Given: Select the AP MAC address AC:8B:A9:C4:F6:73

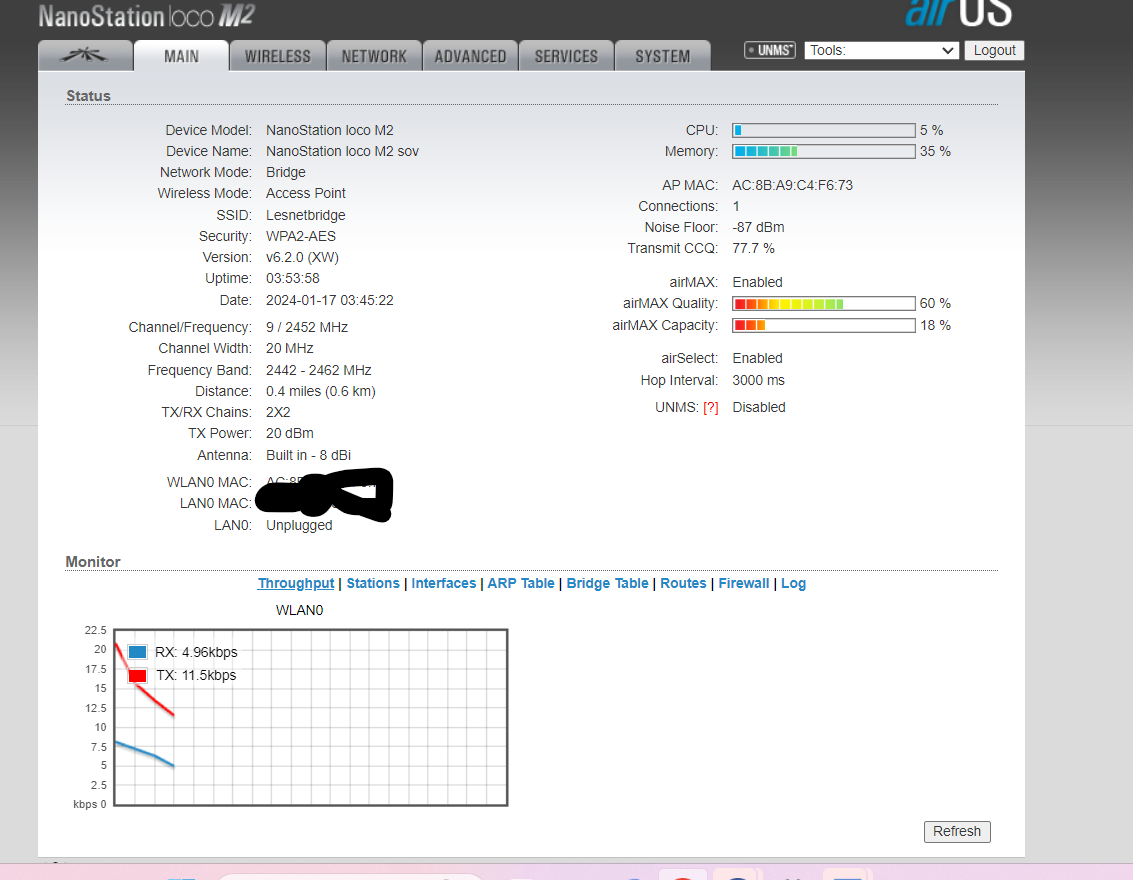Looking at the screenshot, I should tap(792, 186).
